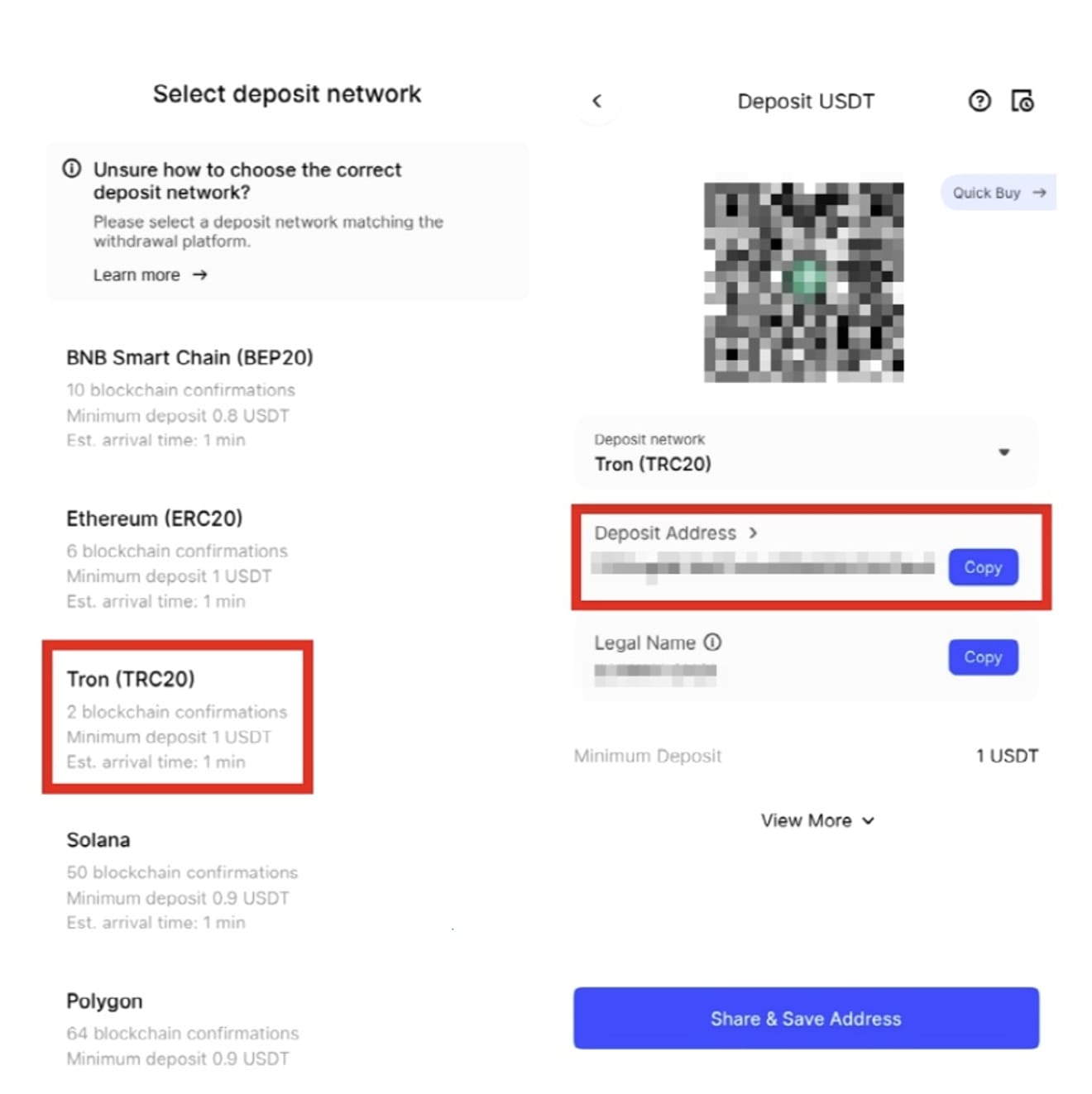1092x1094 pixels.
Task: Click the deposit QR code image
Action: [803, 282]
